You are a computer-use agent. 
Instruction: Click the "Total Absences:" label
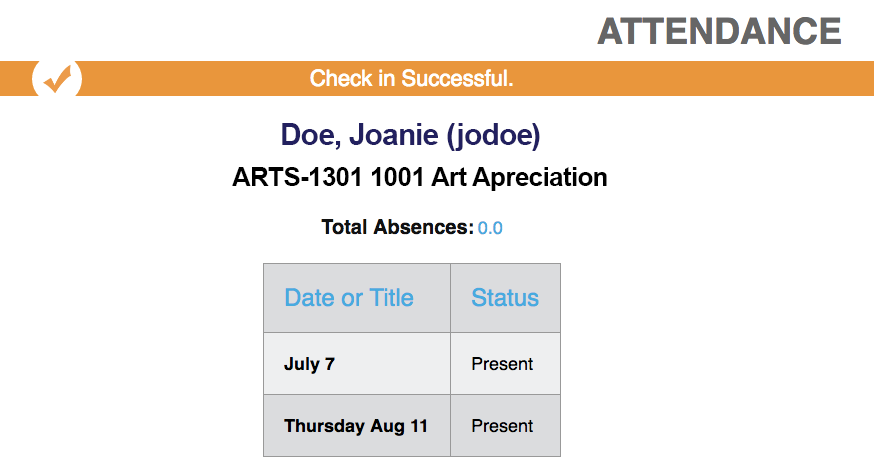pyautogui.click(x=397, y=227)
